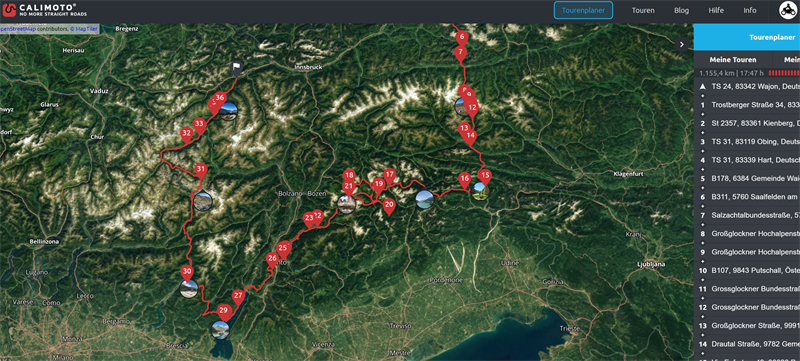
Task: Open the photo thumbnail beside pin 36
Action: pos(229,111)
